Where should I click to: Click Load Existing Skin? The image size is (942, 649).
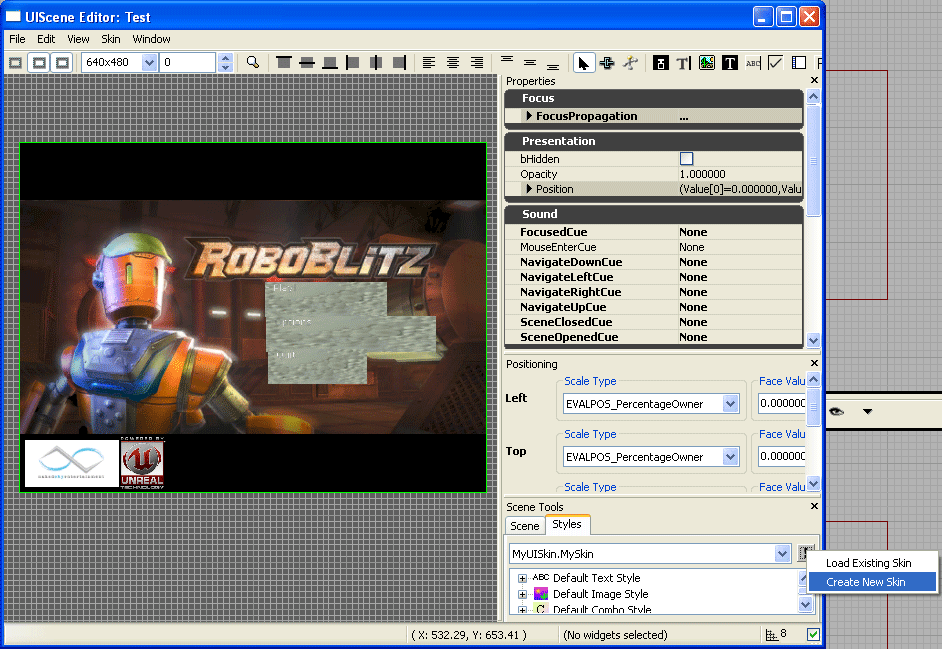[x=870, y=562]
